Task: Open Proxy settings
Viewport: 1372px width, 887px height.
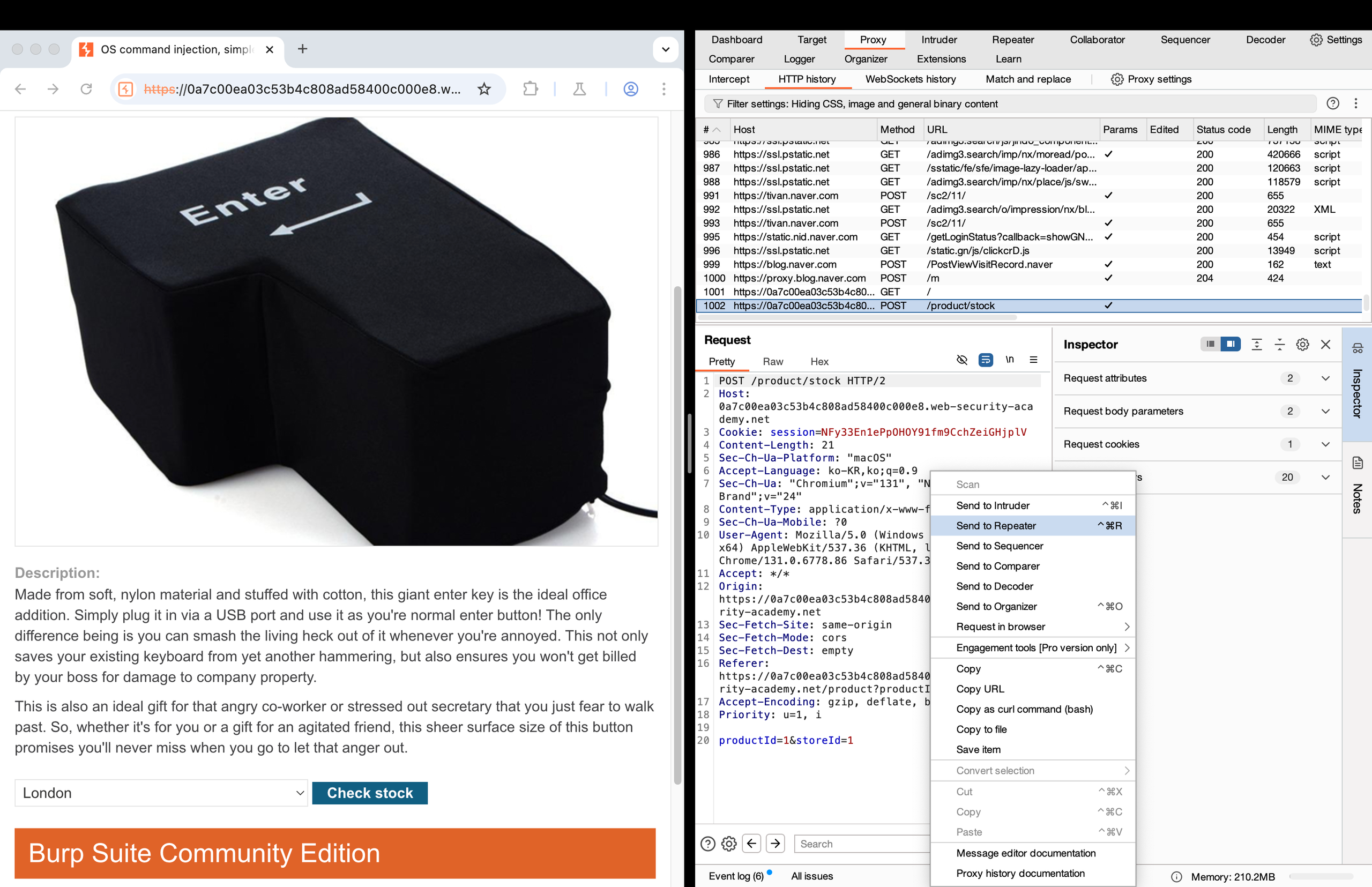Action: point(1151,79)
